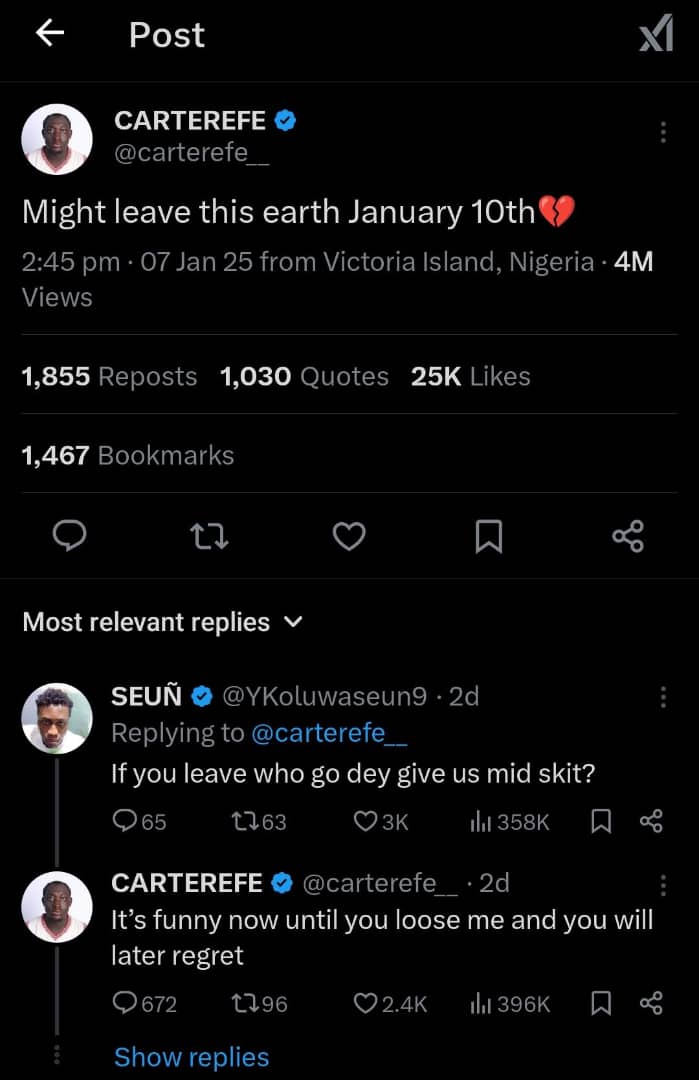
Task: Repost the main CARTEREFE post
Action: (x=209, y=537)
